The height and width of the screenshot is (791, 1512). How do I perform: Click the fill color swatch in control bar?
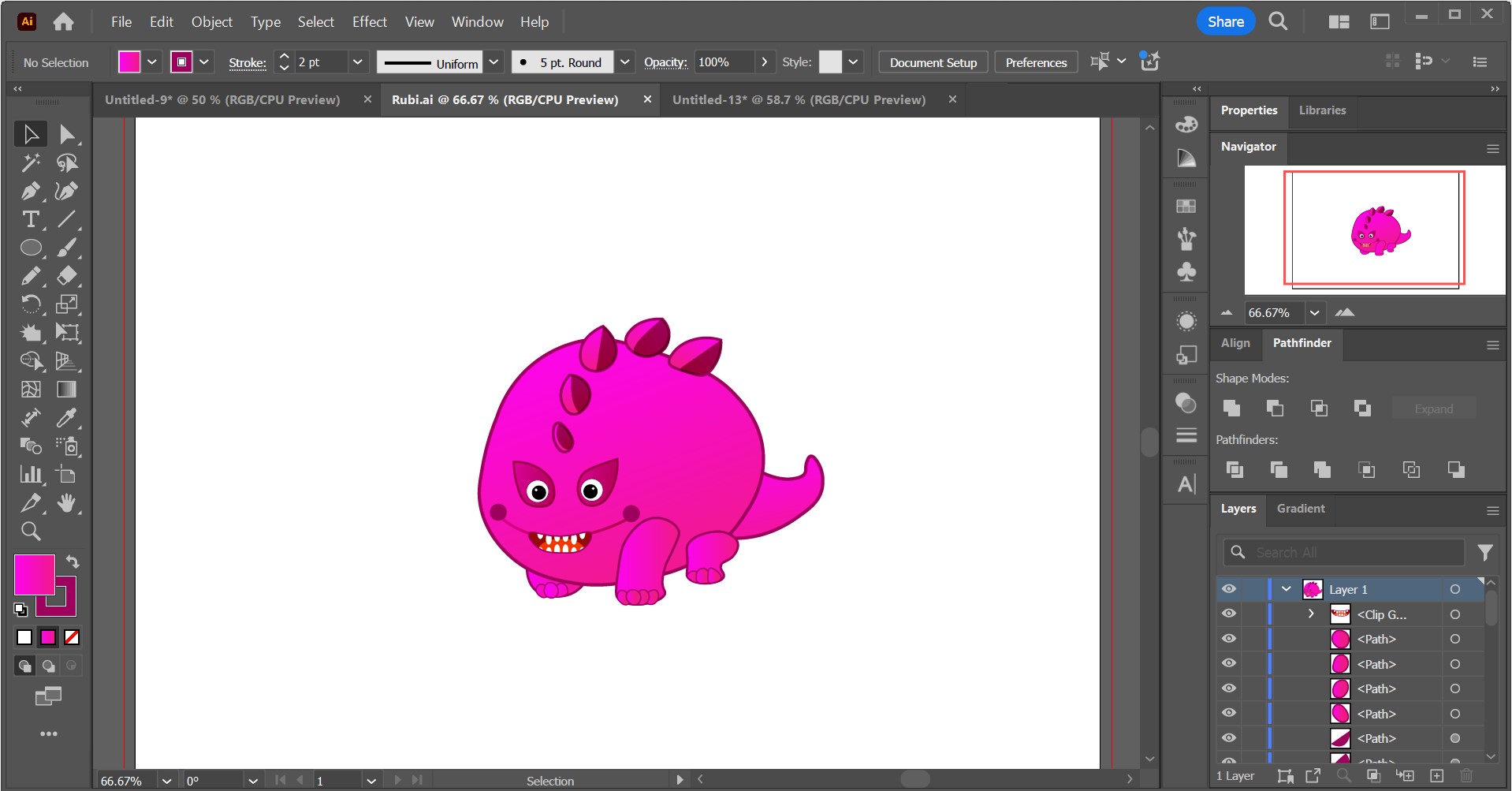[x=129, y=62]
